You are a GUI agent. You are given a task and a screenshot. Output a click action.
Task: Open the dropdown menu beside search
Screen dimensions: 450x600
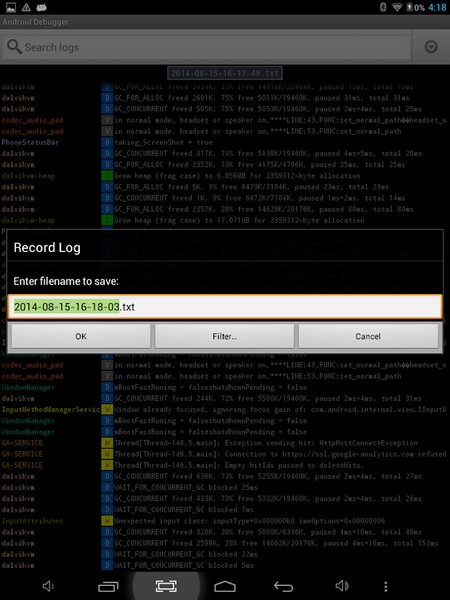431,47
